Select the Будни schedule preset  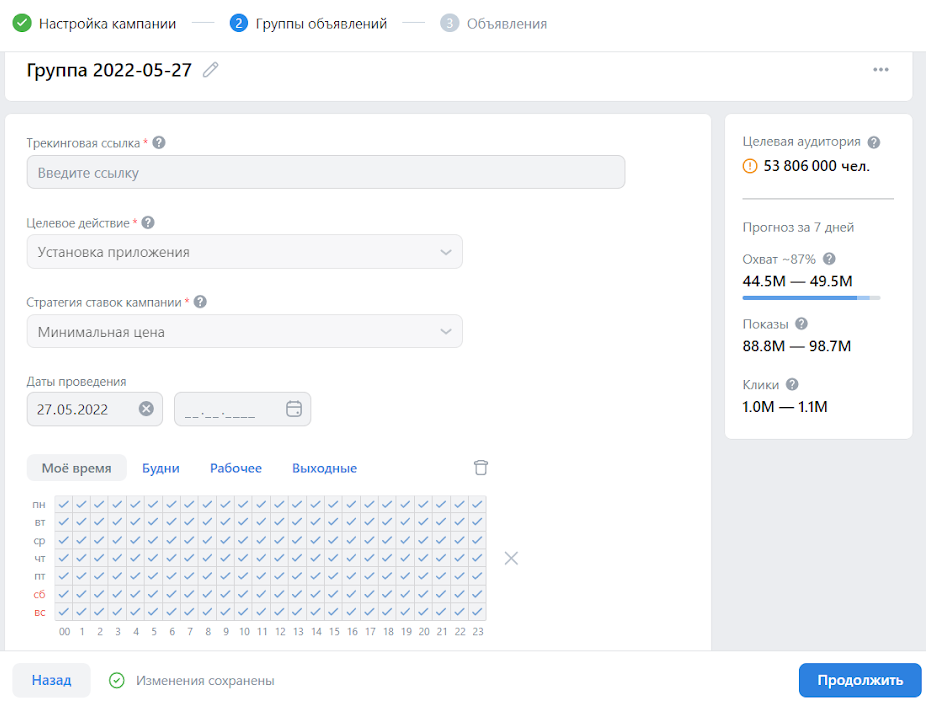point(161,468)
